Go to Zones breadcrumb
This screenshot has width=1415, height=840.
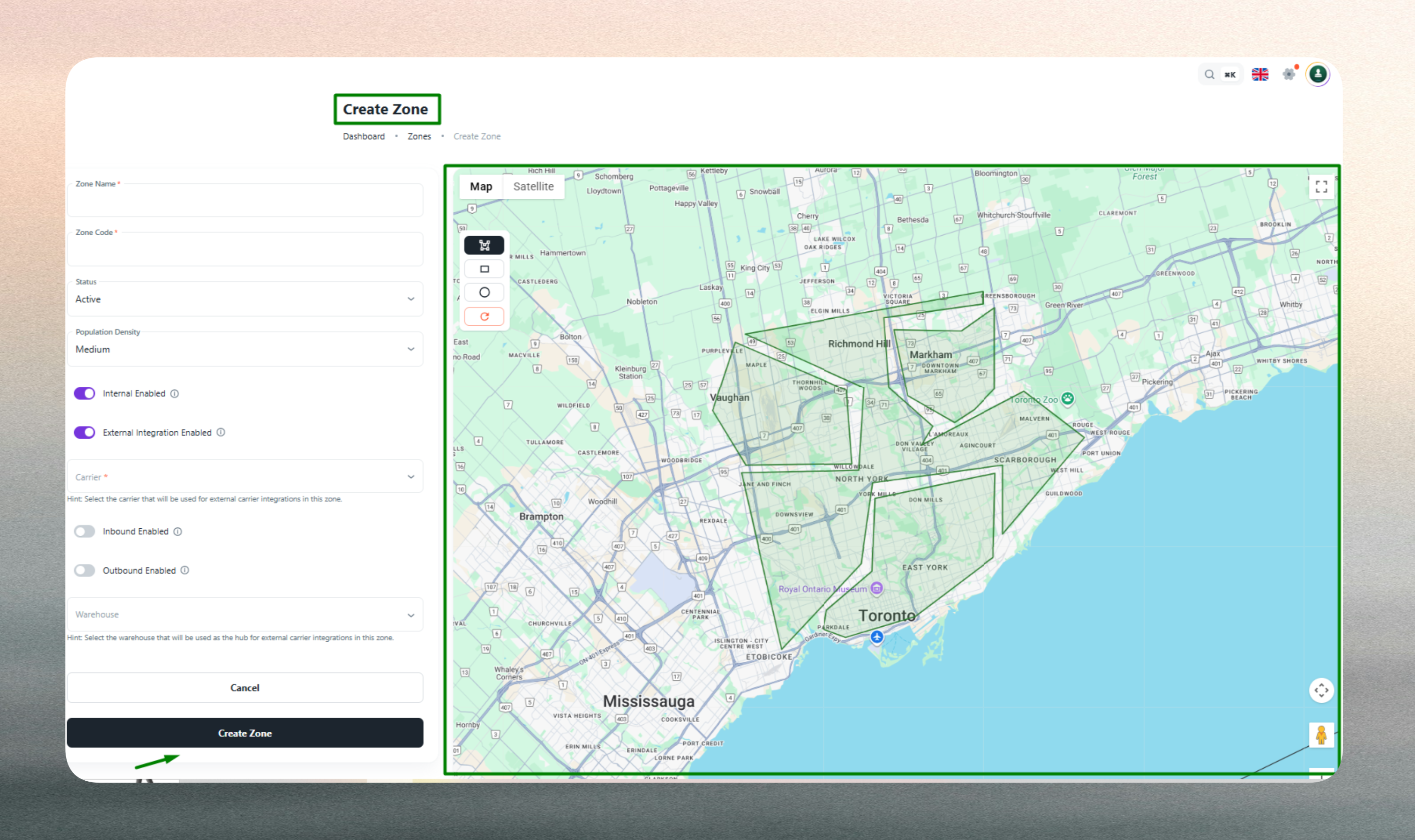coord(419,136)
